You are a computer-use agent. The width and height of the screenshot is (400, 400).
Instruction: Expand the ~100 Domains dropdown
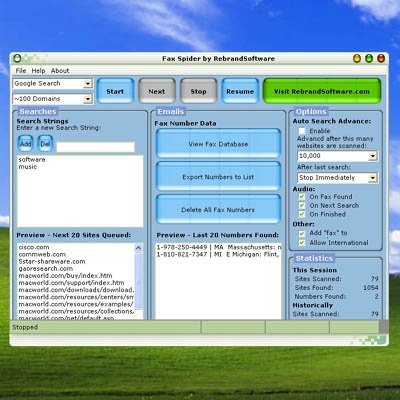[53, 99]
